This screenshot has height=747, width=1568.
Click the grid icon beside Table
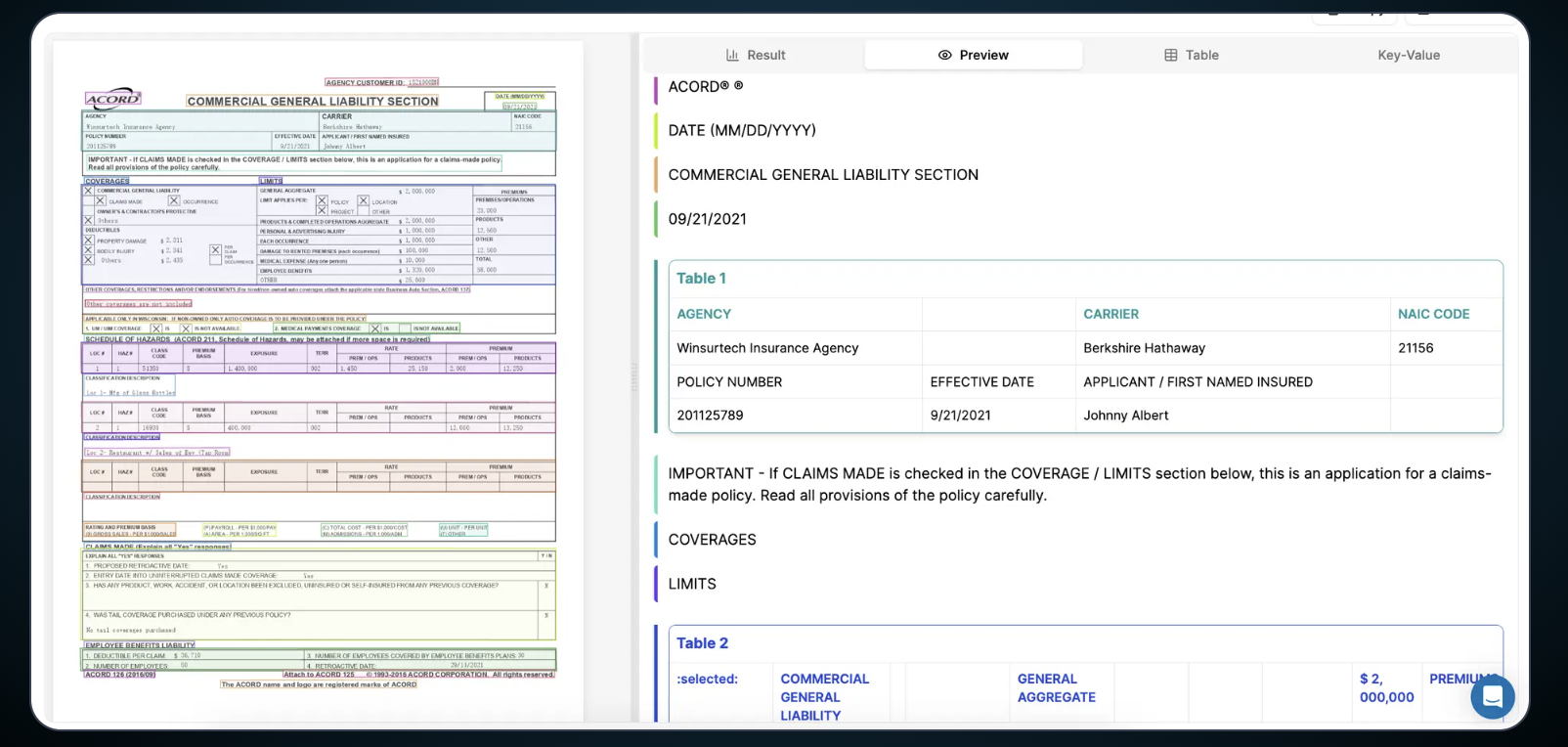(x=1171, y=55)
